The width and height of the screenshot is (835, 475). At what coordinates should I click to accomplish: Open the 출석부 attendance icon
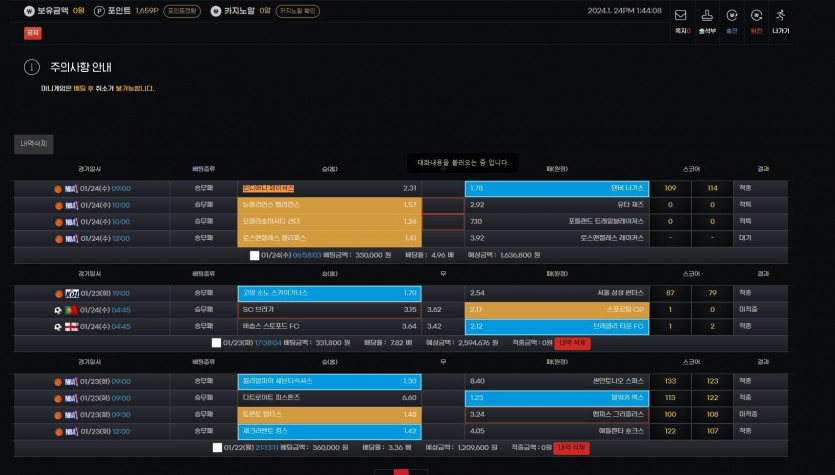point(707,16)
